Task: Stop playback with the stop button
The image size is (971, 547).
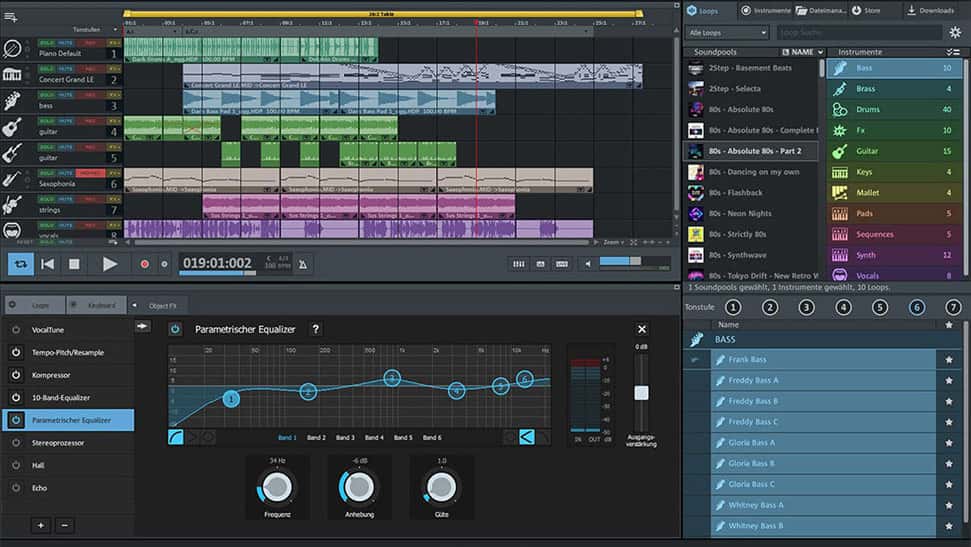Action: coord(74,264)
